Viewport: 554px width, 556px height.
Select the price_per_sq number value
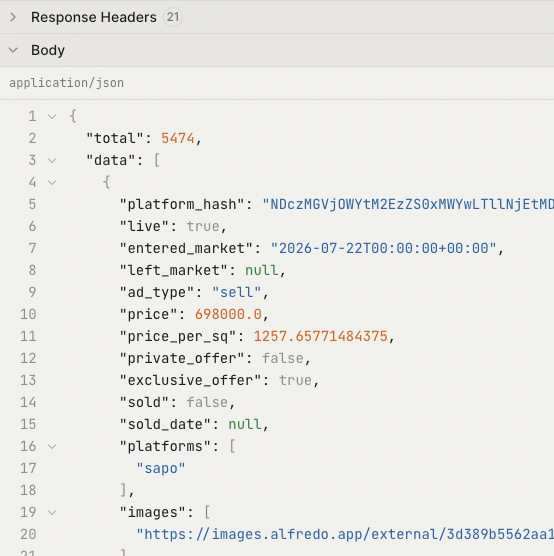[x=321, y=336]
